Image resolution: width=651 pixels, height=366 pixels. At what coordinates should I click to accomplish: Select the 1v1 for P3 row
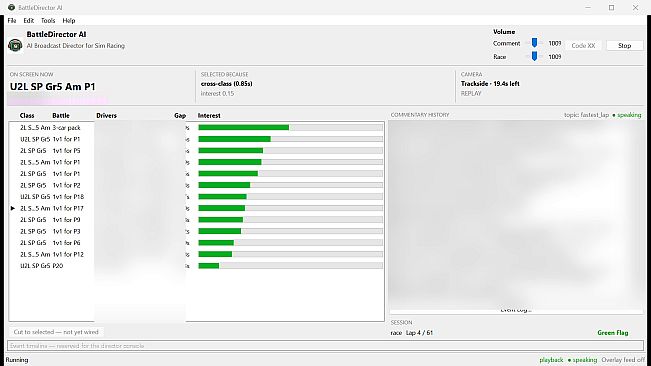196,231
